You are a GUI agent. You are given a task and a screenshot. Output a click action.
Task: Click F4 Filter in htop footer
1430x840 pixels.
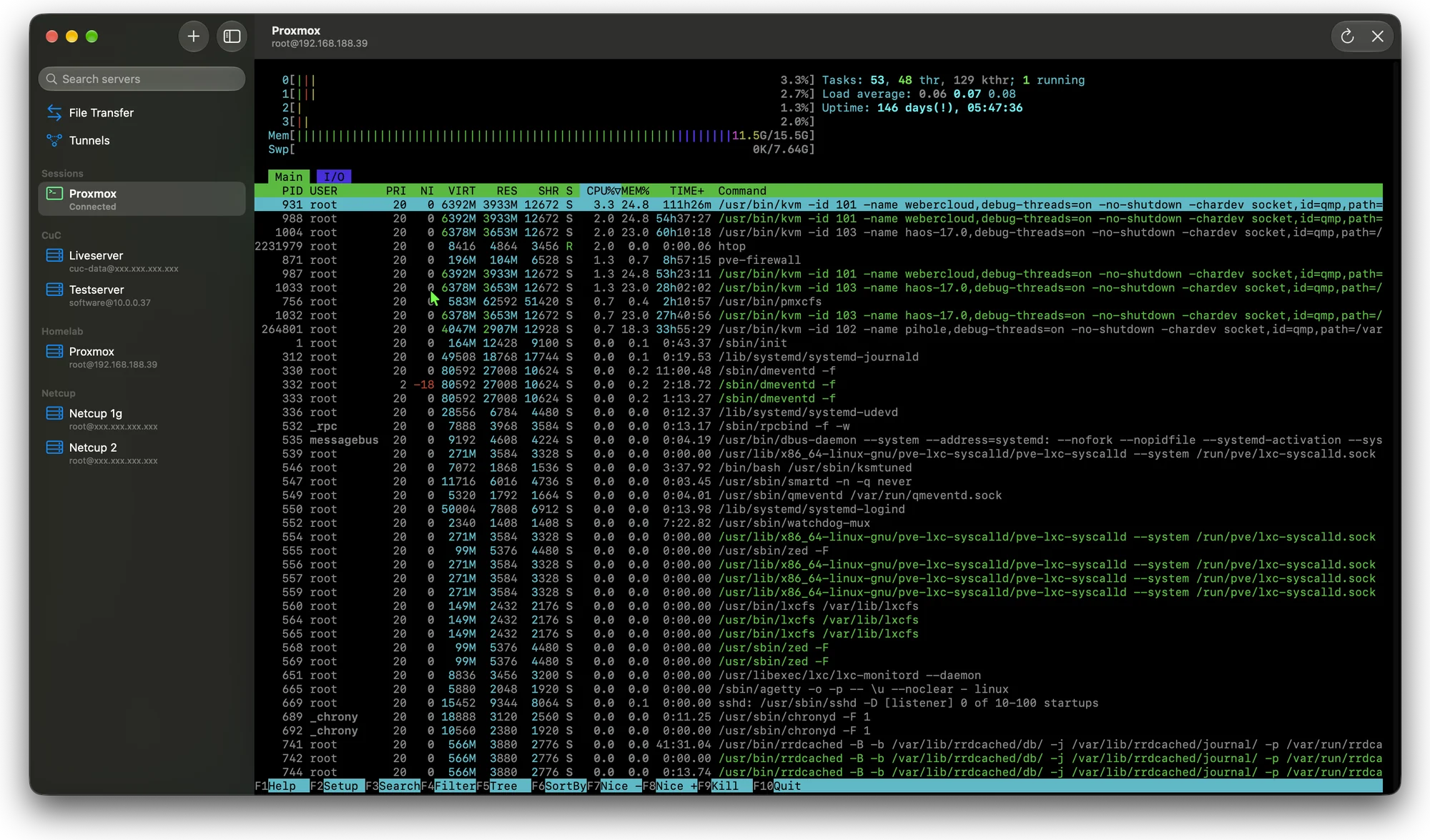[448, 786]
